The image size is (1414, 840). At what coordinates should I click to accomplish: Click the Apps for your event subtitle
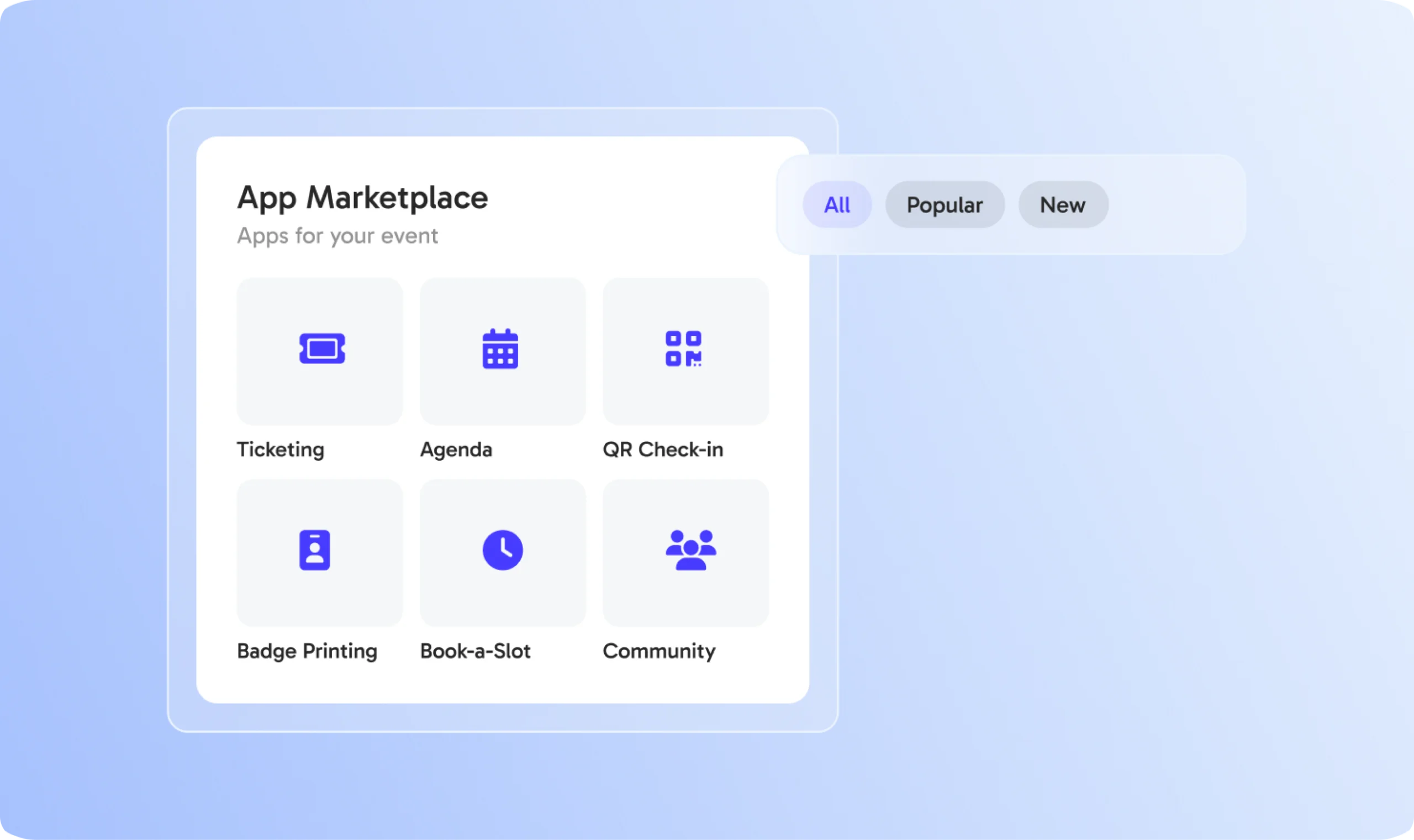[x=337, y=235]
